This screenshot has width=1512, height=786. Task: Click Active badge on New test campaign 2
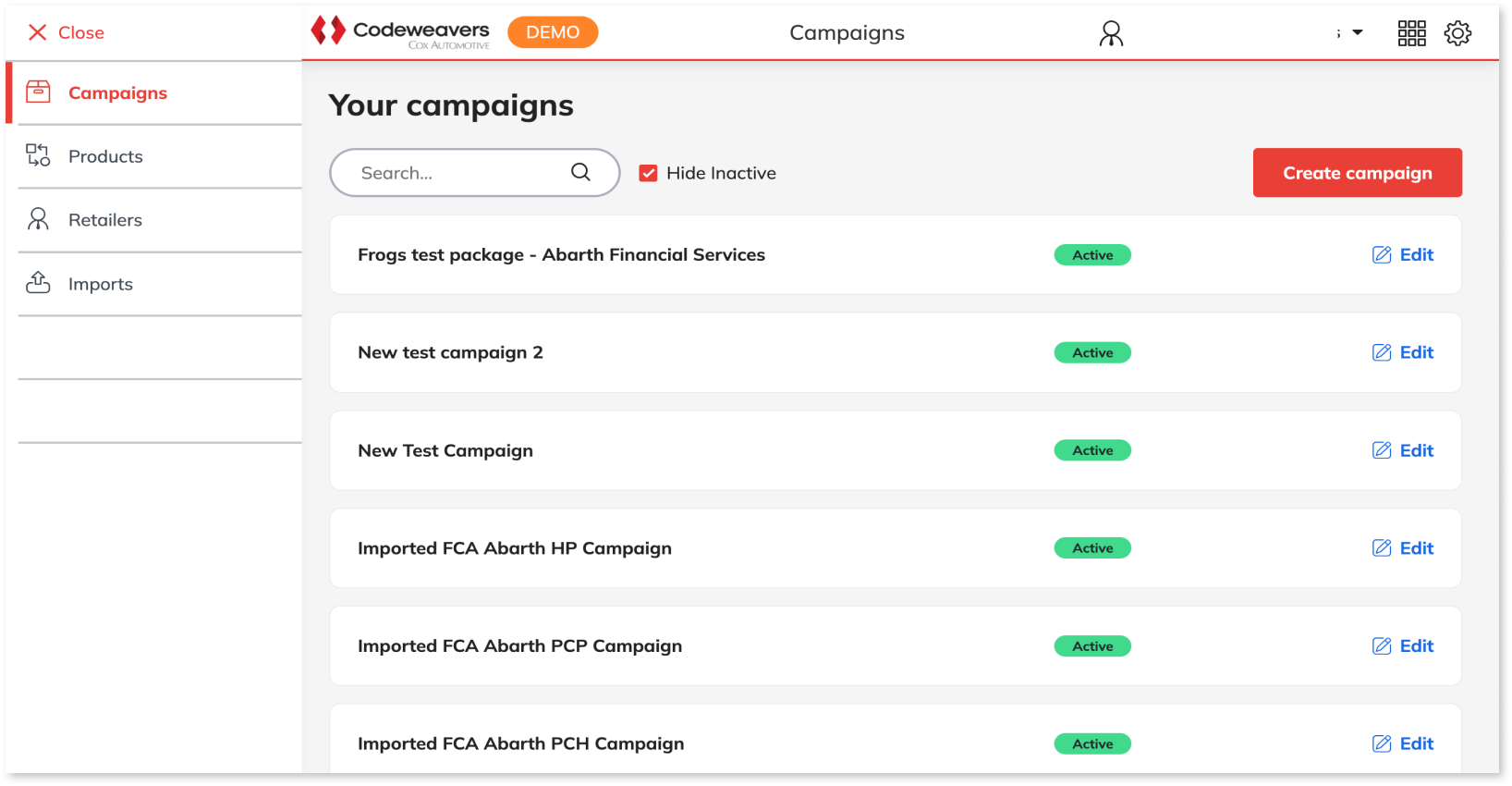[x=1092, y=352]
